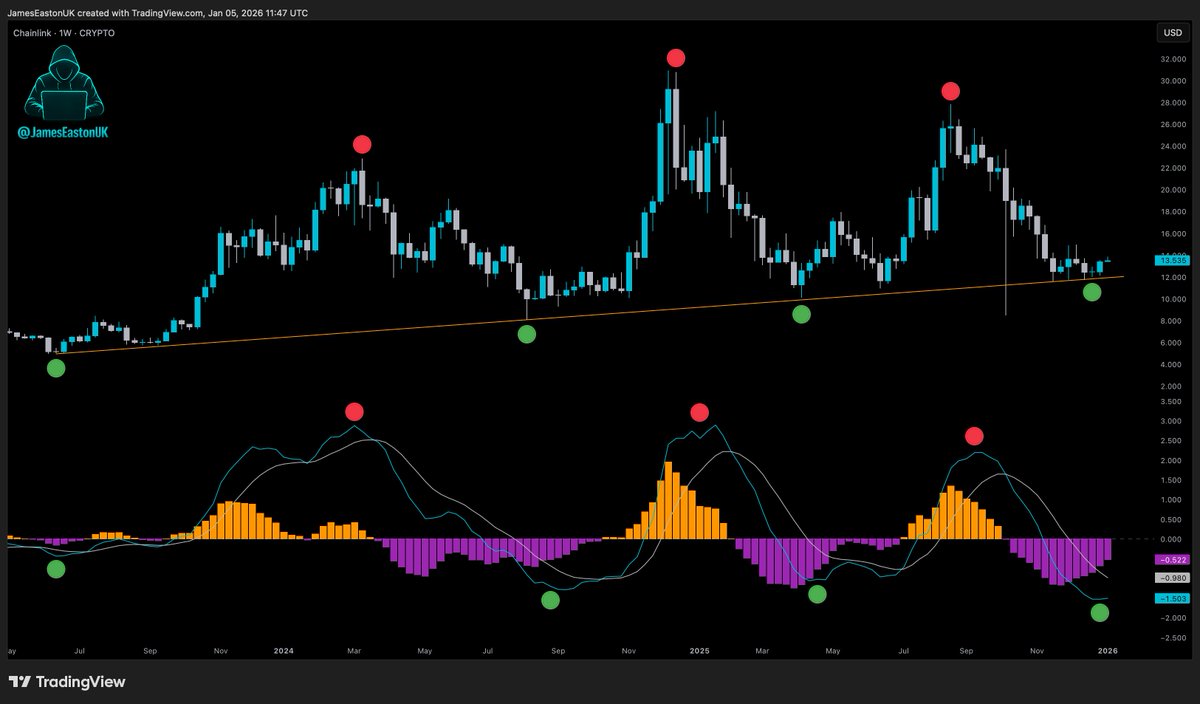Click the 2024 year label on time axis
Image resolution: width=1200 pixels, height=704 pixels.
[x=284, y=650]
